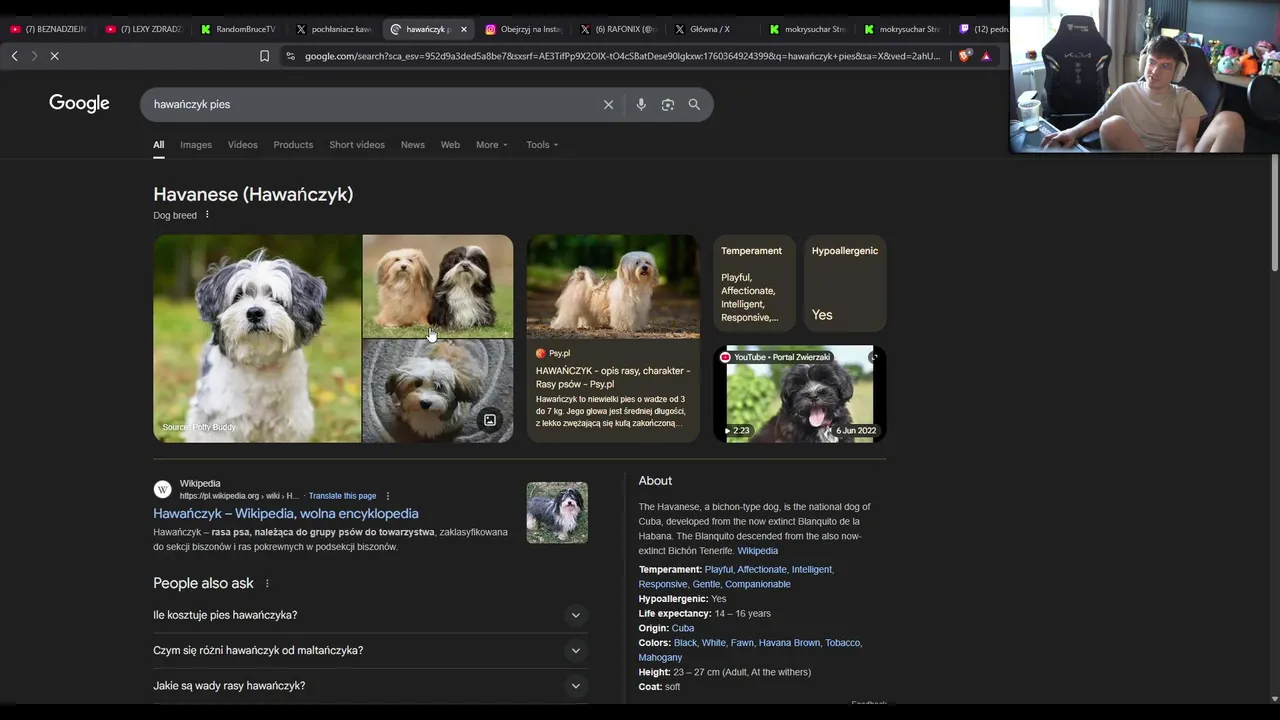Open the Videos search filter

coord(243,145)
